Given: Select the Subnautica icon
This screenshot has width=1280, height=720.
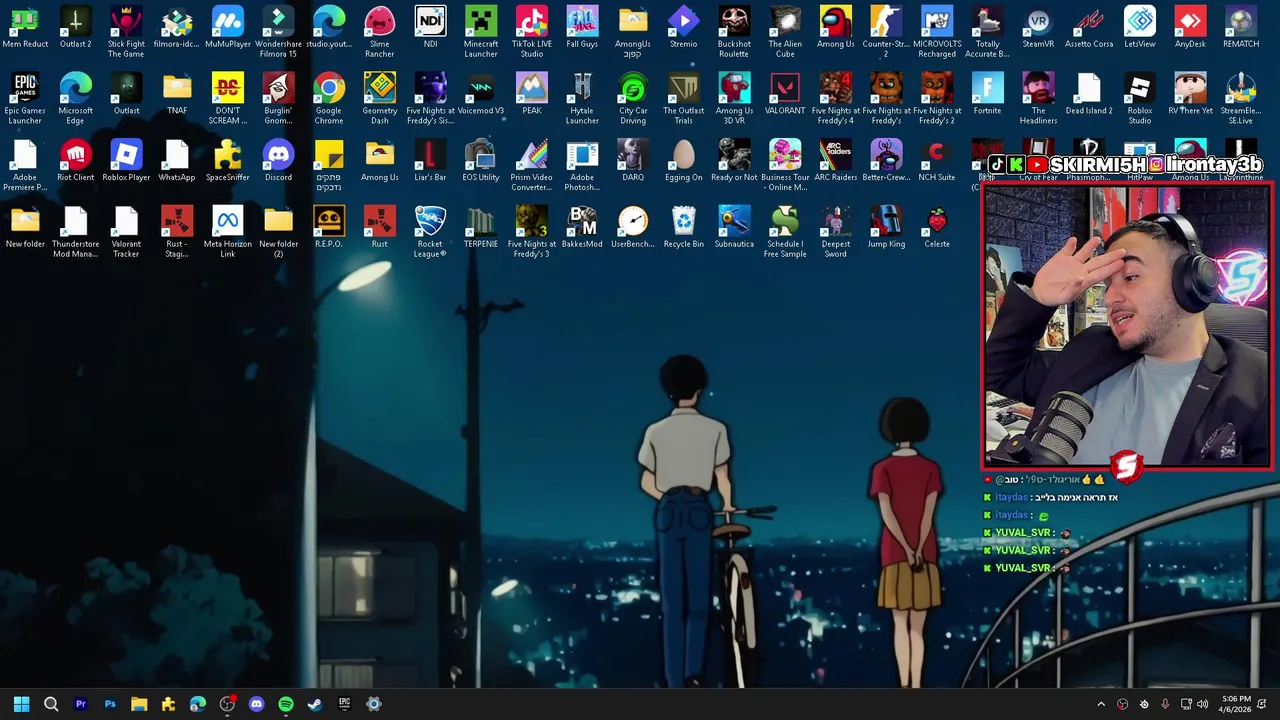Looking at the screenshot, I should click(734, 228).
